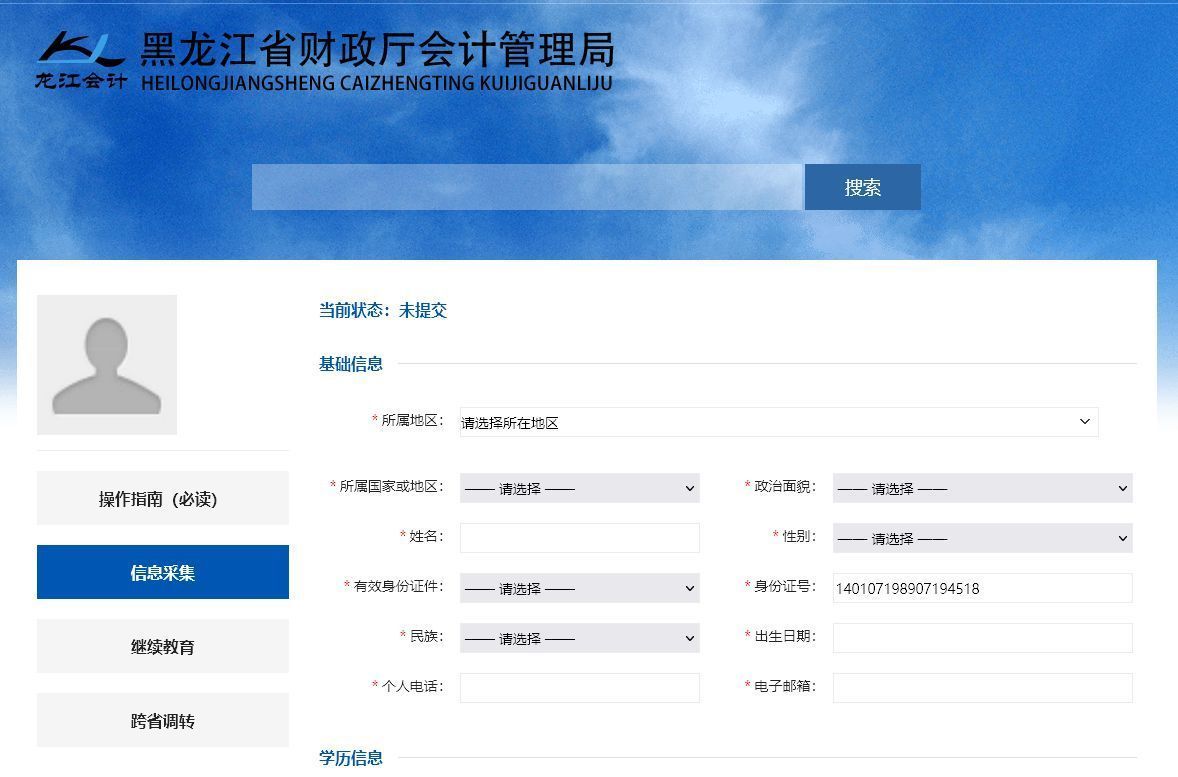The image size is (1178, 777).
Task: Select the 信息采集 sidebar item
Action: click(x=162, y=572)
